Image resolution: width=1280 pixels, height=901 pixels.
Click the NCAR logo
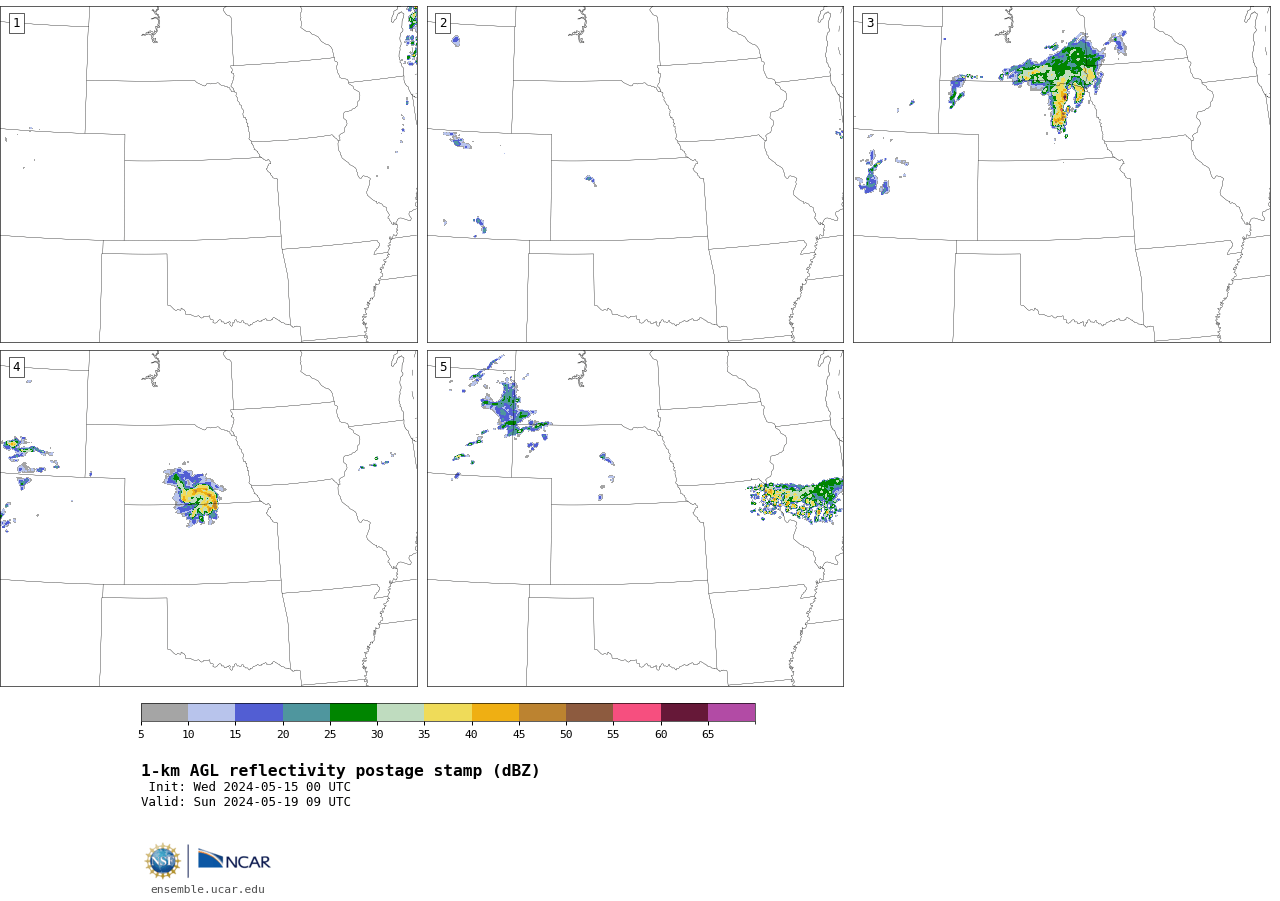pyautogui.click(x=234, y=861)
